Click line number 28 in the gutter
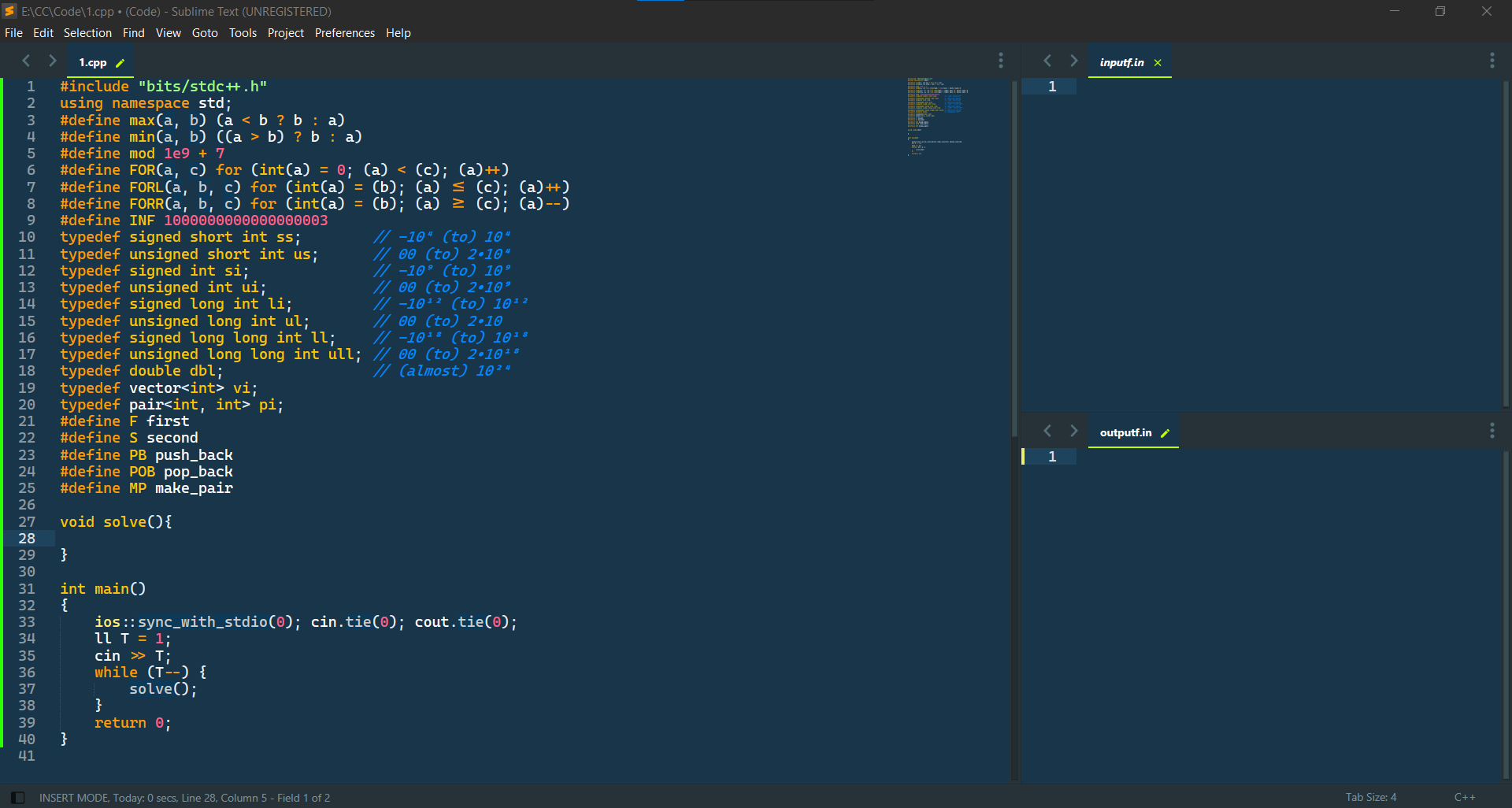The image size is (1512, 808). click(x=27, y=539)
